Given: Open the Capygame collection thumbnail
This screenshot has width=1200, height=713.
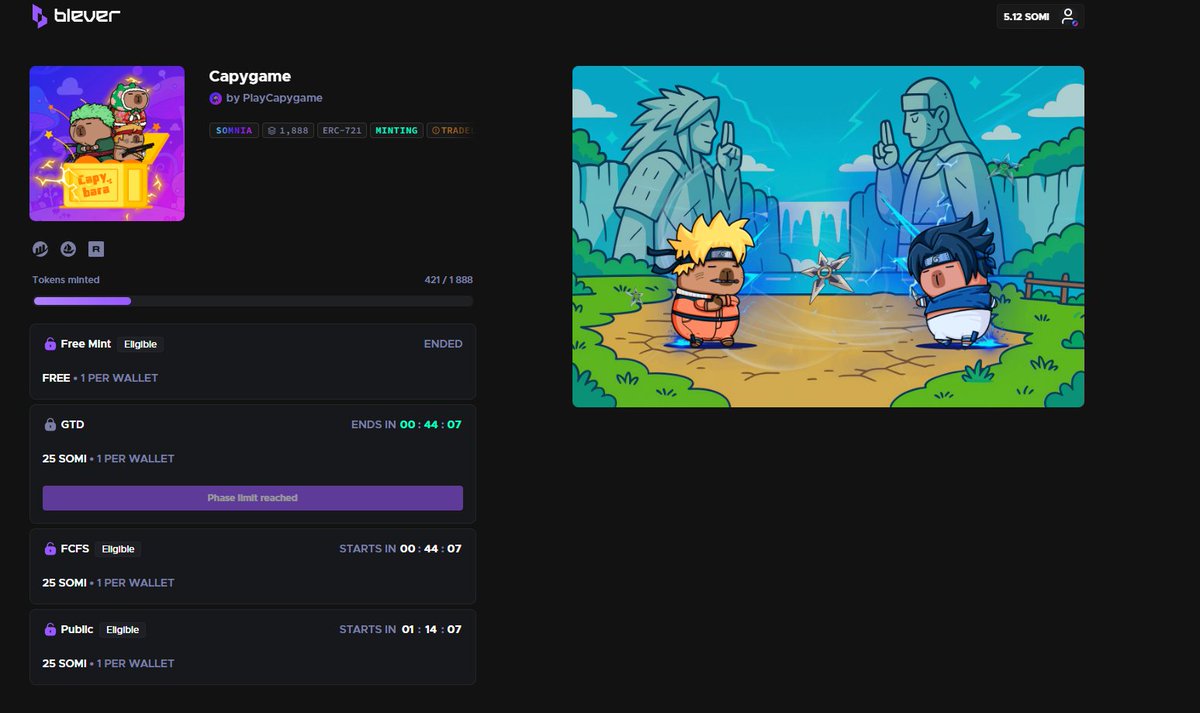Looking at the screenshot, I should point(107,143).
